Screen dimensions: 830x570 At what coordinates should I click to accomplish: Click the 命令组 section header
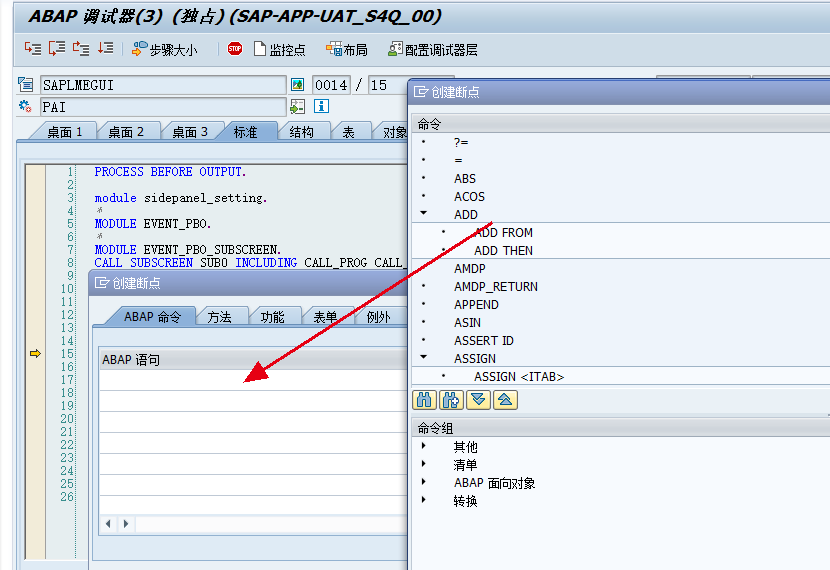[x=621, y=428]
